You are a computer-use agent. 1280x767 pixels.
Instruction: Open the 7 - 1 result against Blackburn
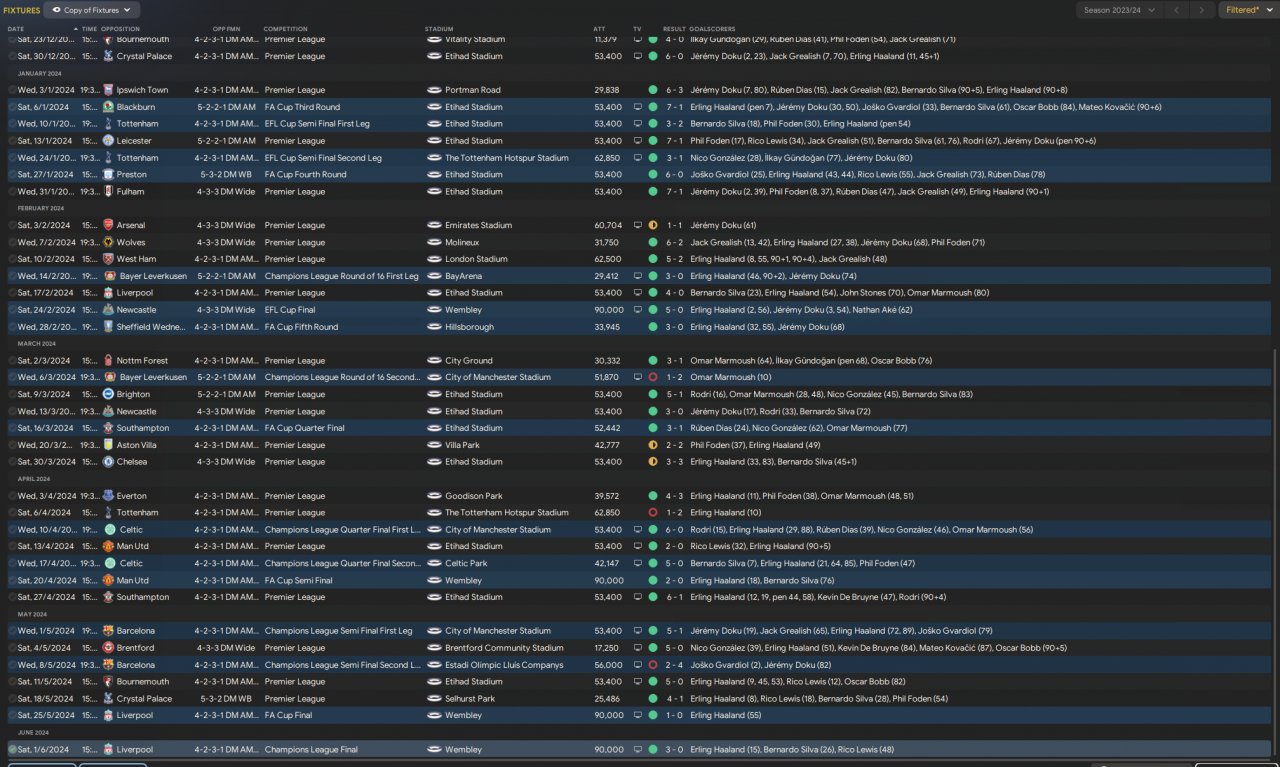(x=675, y=107)
